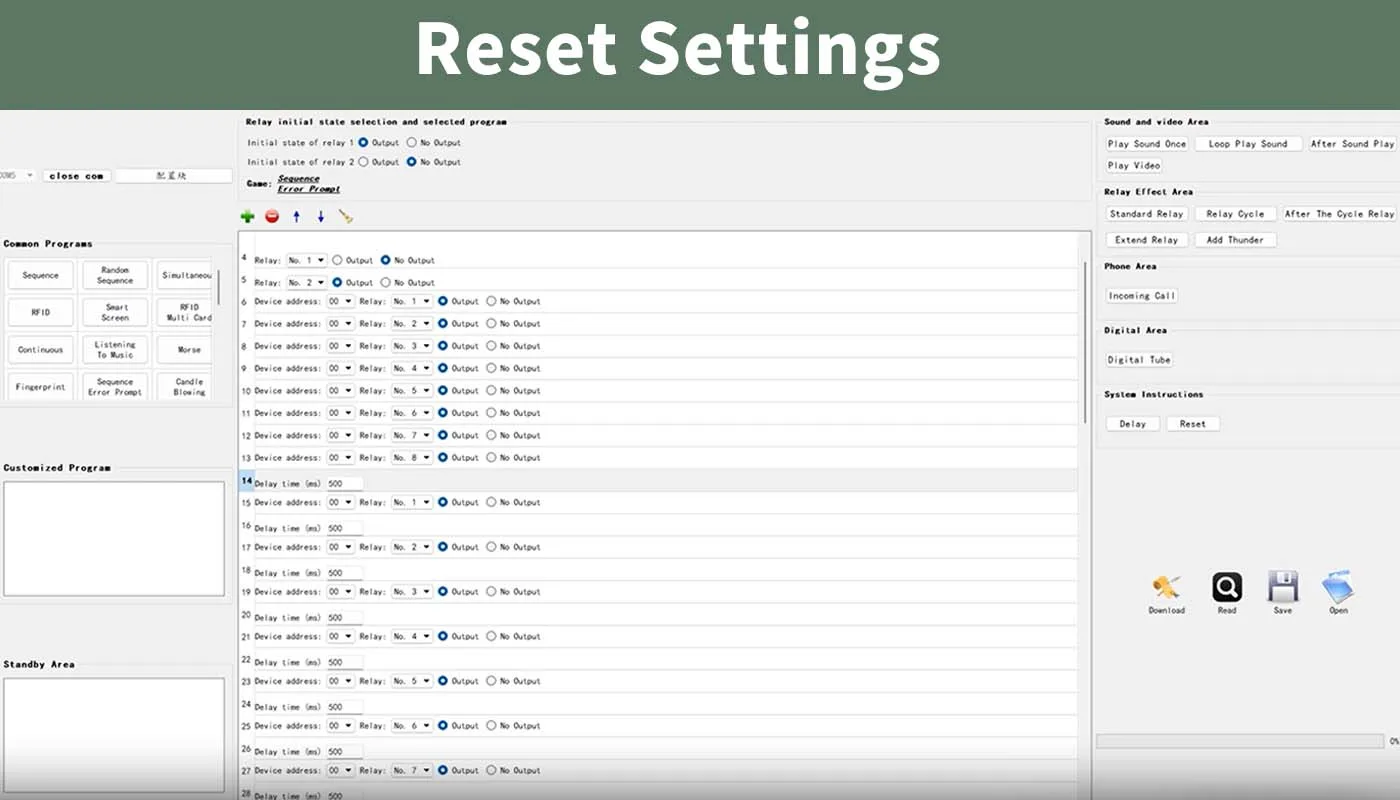1400x800 pixels.
Task: Click the Add Thunder button
Action: pos(1235,240)
